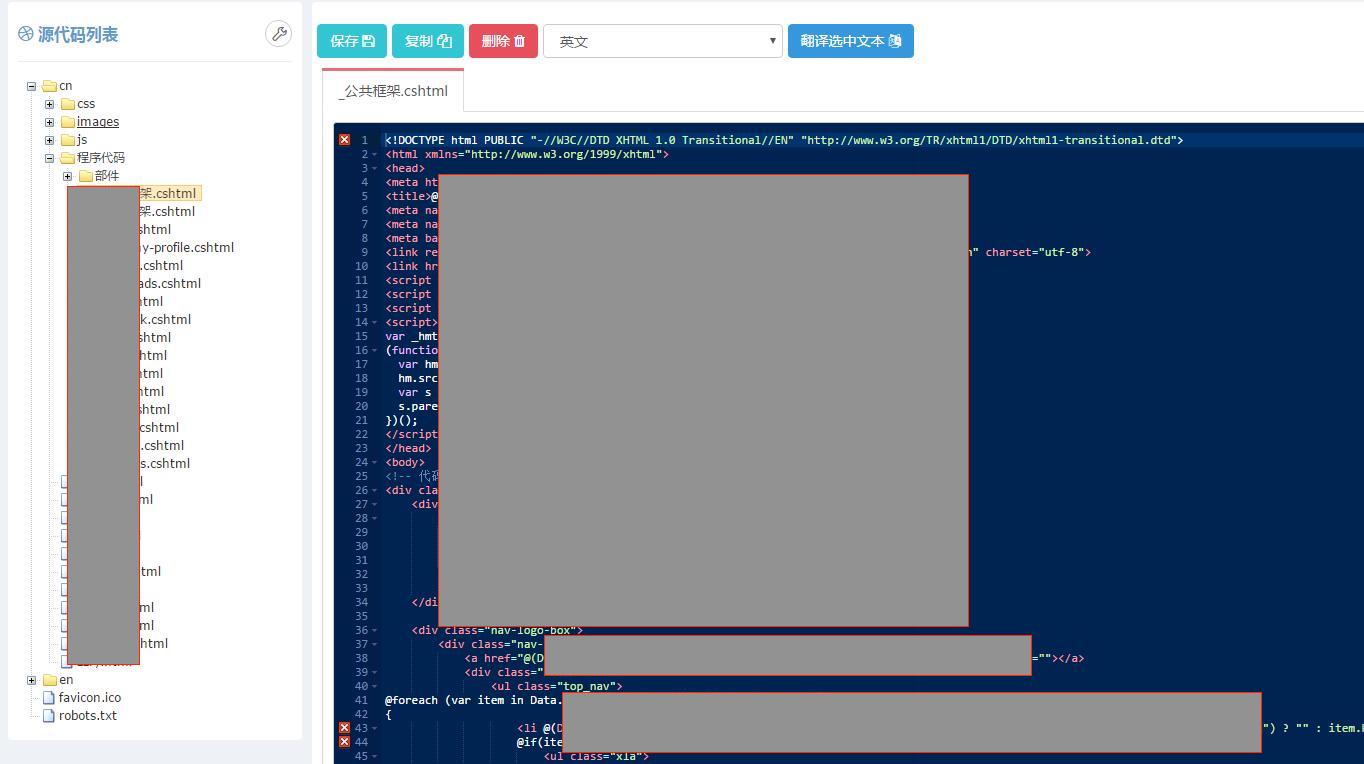Fold the body block at line 24
The height and width of the screenshot is (764, 1364).
(375, 462)
